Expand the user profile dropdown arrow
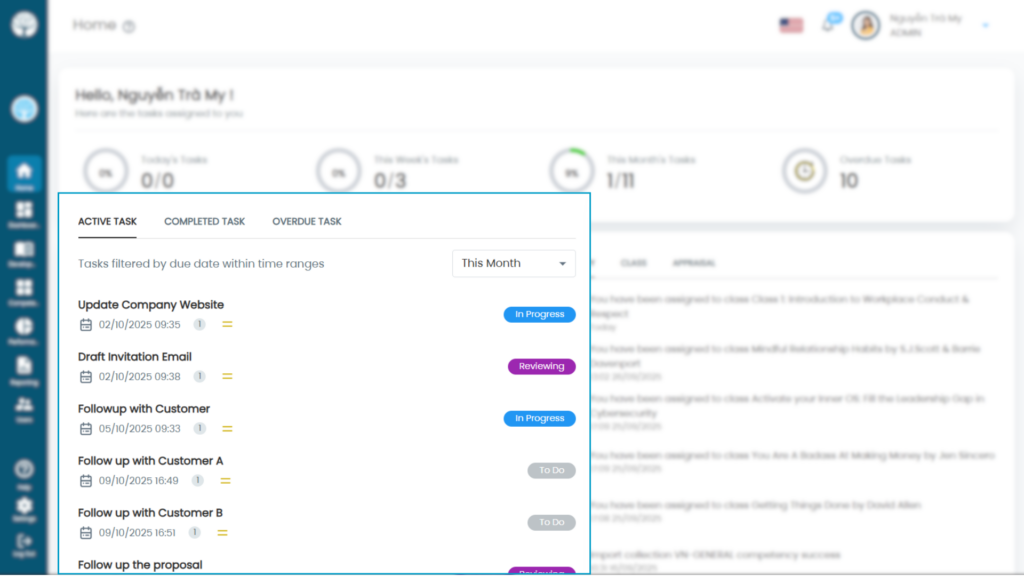This screenshot has height=576, width=1024. click(986, 25)
